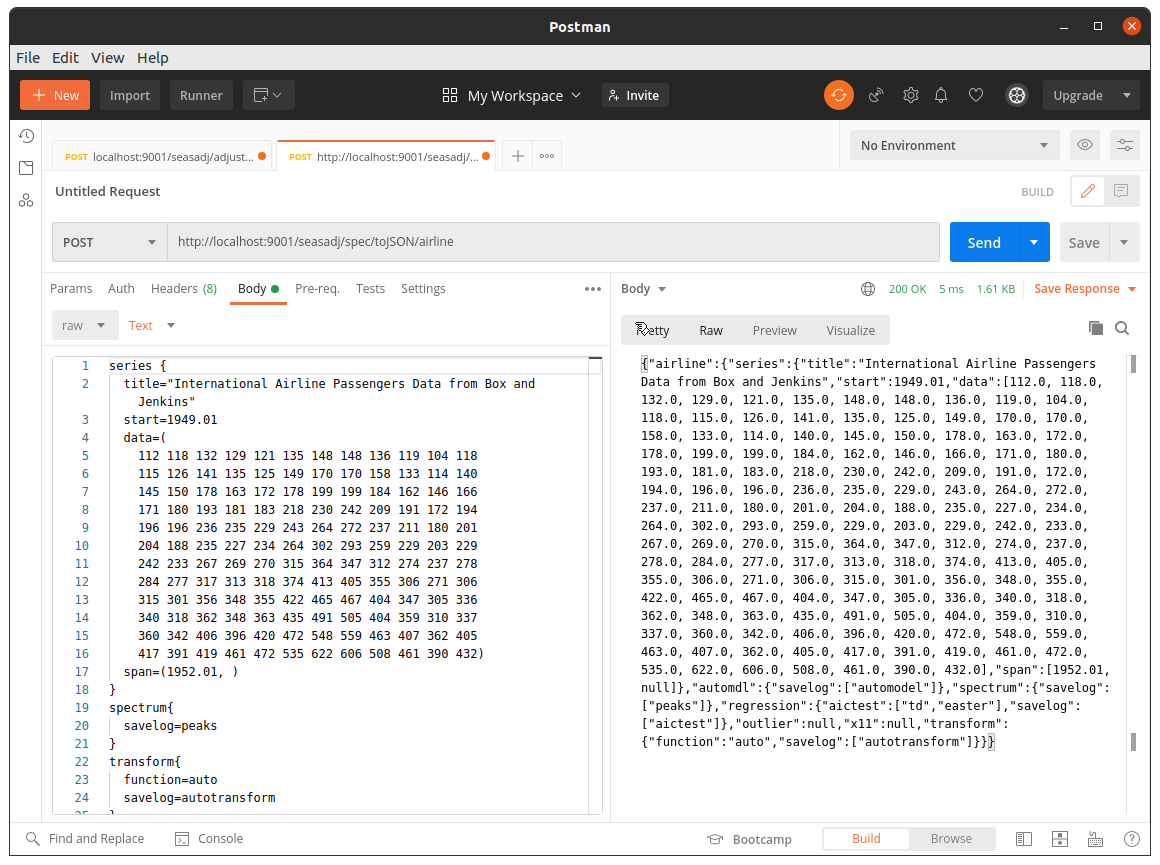The image size is (1160, 865).
Task: Open the notifications bell
Action: tap(941, 95)
